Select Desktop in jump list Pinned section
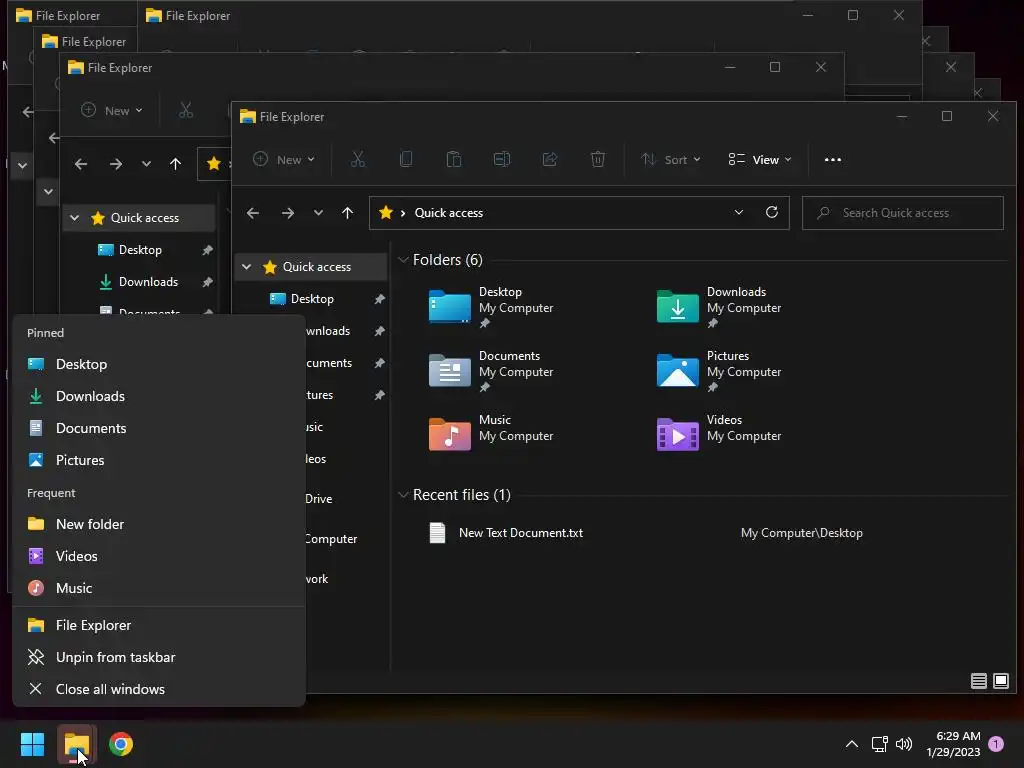Screen dimensions: 1024x768 [159, 364]
